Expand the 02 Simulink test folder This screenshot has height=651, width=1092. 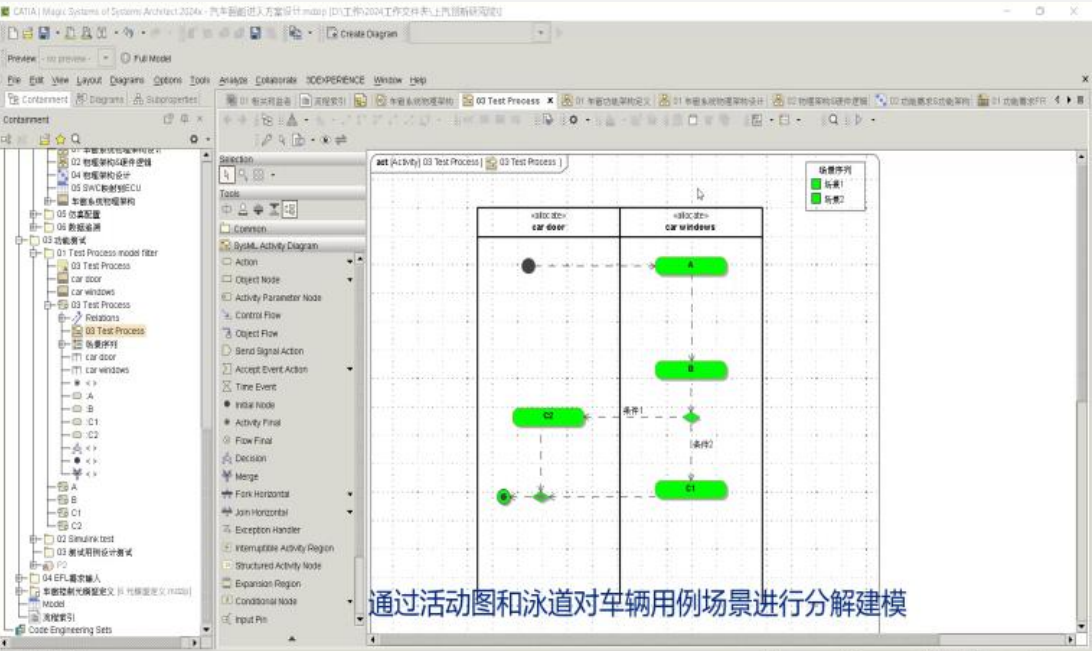tap(36, 539)
